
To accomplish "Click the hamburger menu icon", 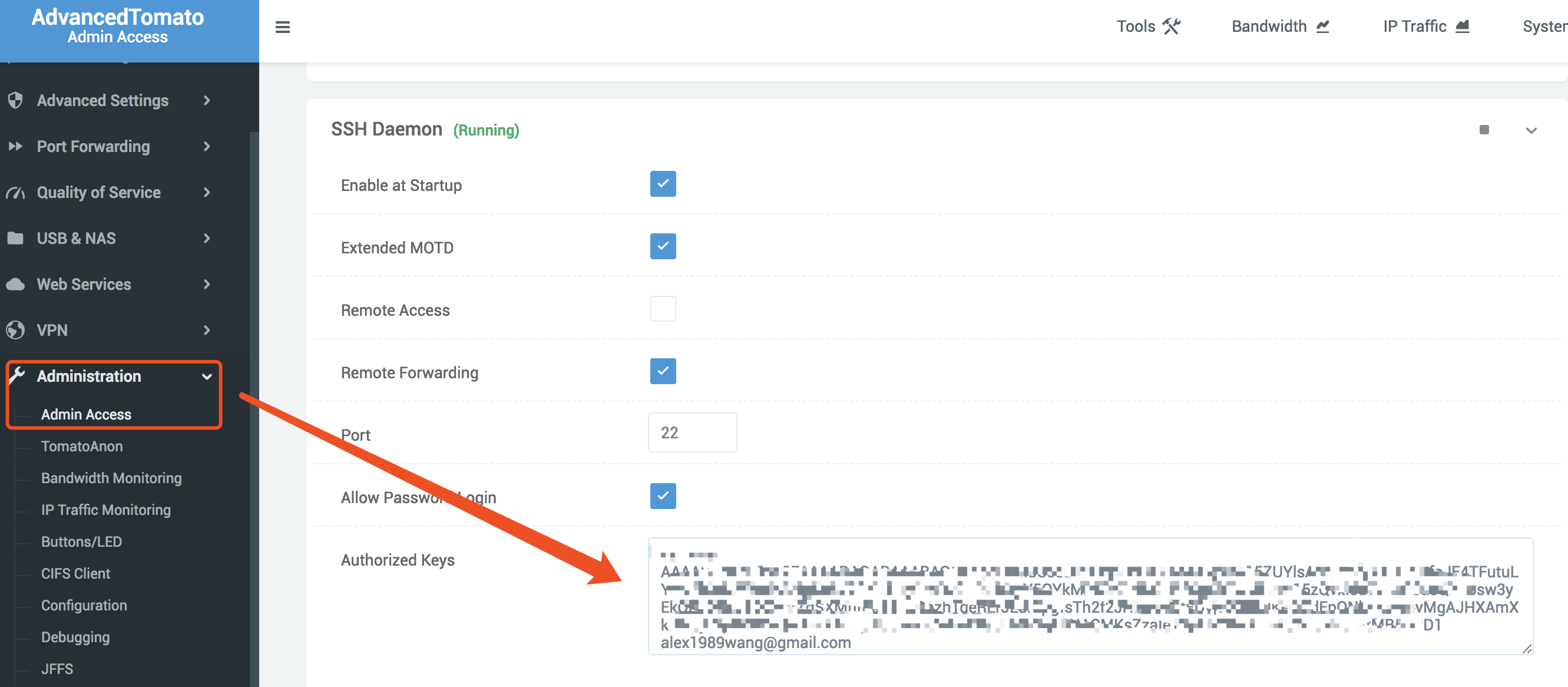I will [x=282, y=27].
